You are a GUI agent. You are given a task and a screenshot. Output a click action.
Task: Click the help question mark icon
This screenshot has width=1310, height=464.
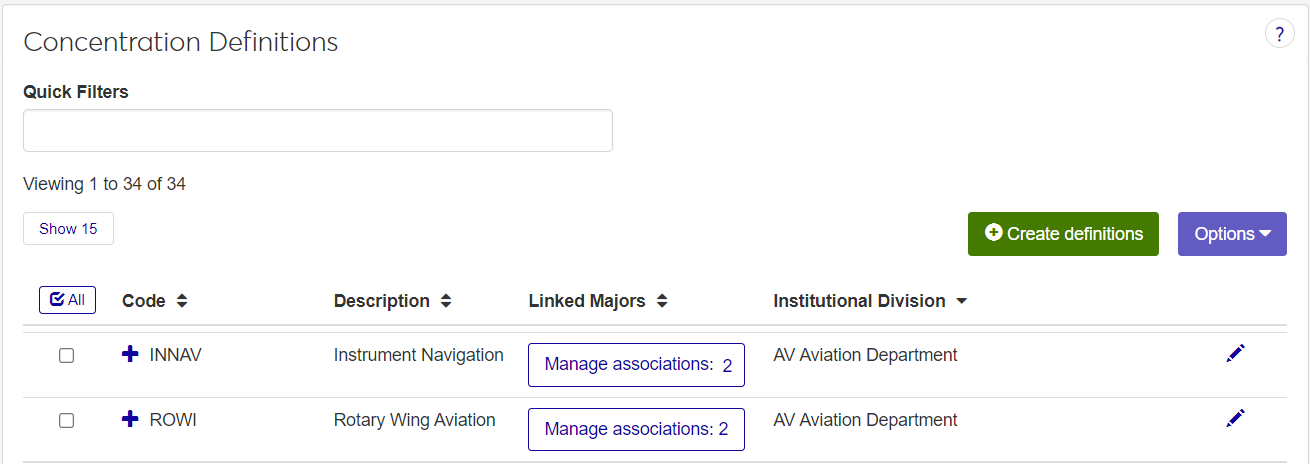coord(1279,34)
